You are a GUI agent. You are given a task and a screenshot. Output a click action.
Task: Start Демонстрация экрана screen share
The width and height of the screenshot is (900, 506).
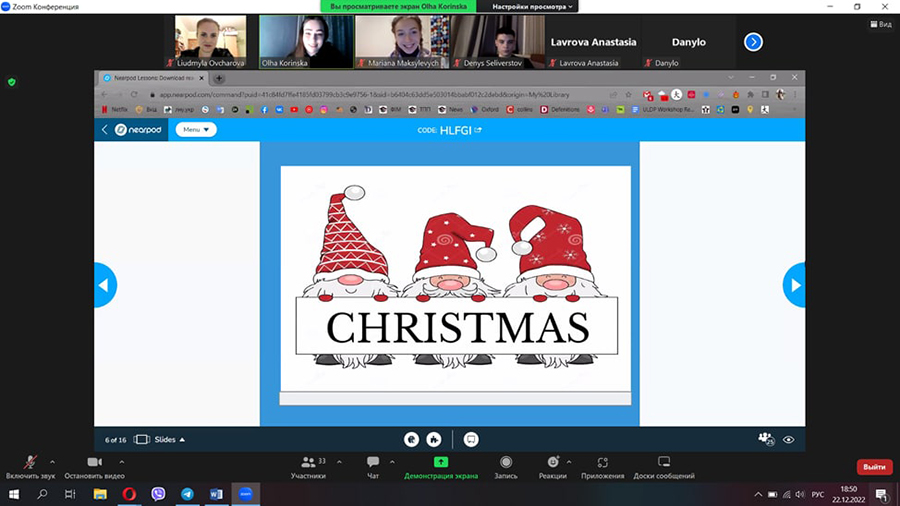point(441,467)
